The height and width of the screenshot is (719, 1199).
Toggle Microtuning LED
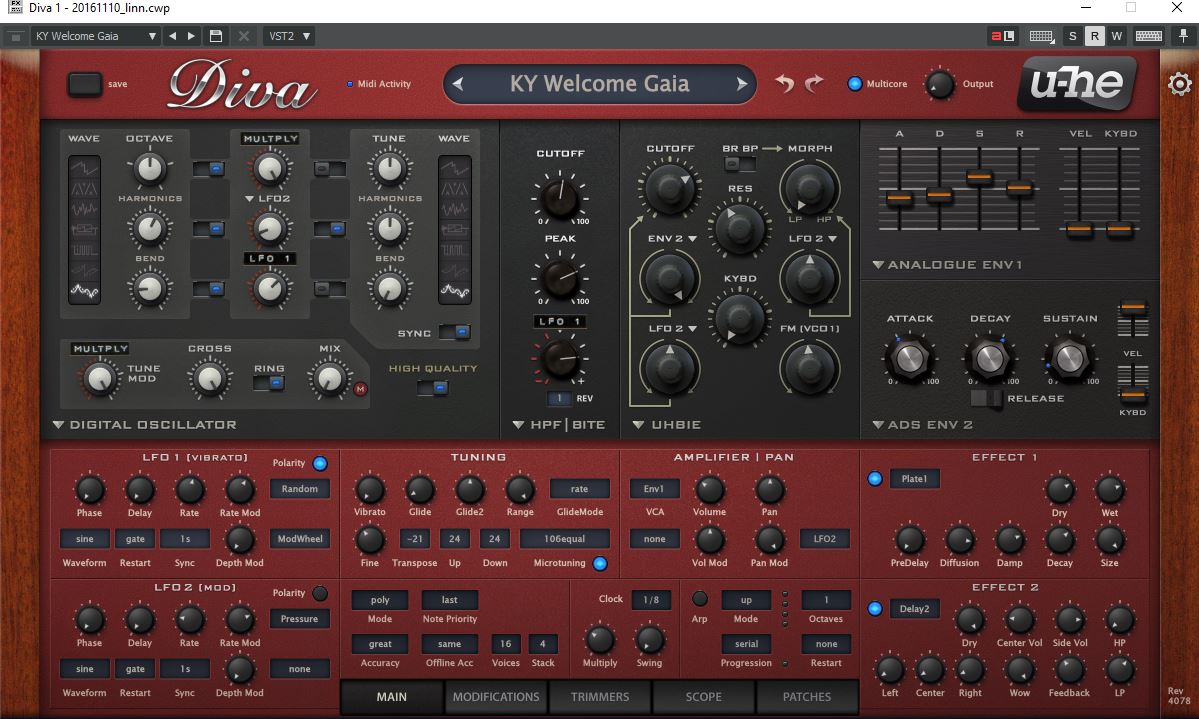pos(600,564)
